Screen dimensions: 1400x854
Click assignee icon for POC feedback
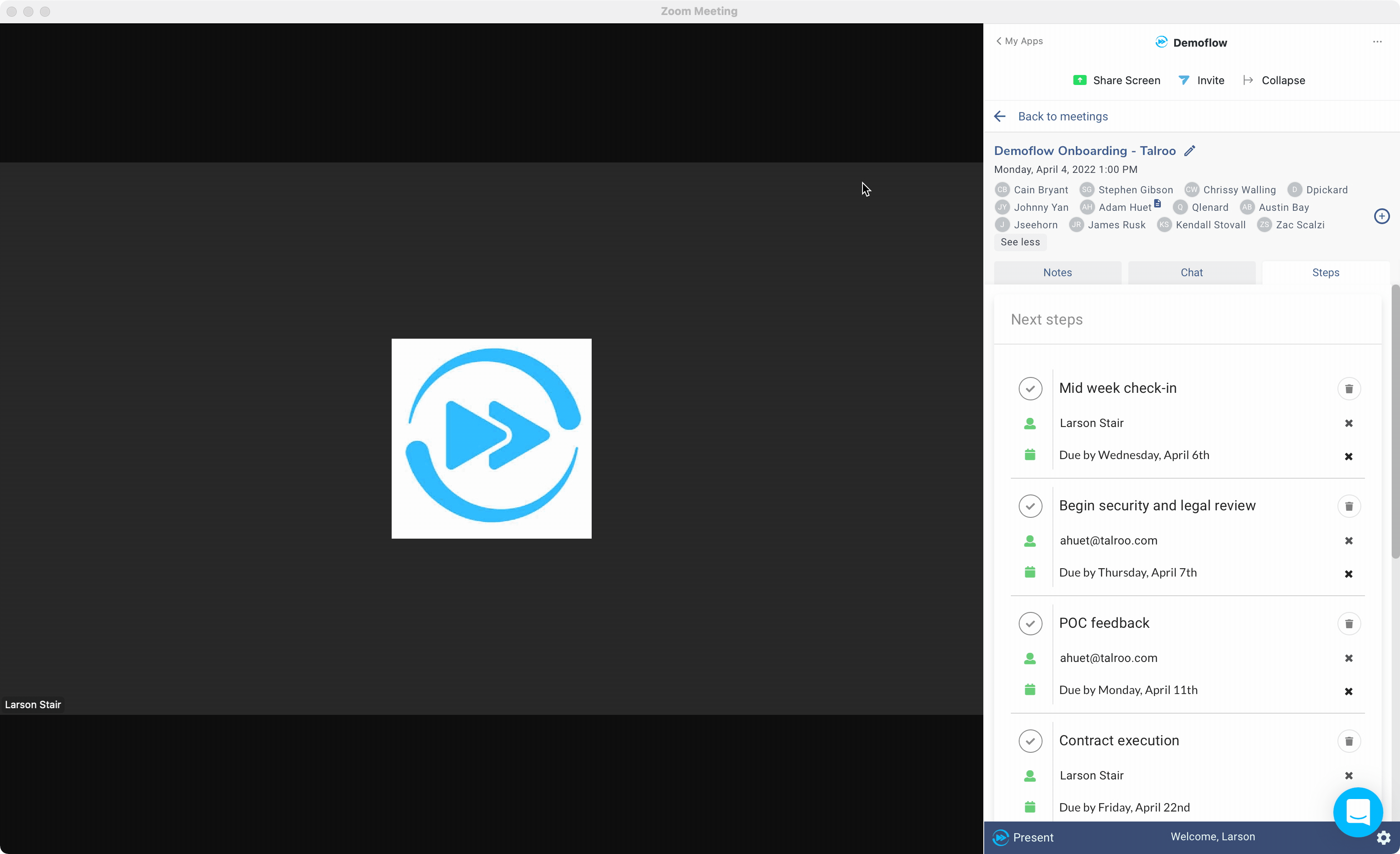click(x=1030, y=658)
